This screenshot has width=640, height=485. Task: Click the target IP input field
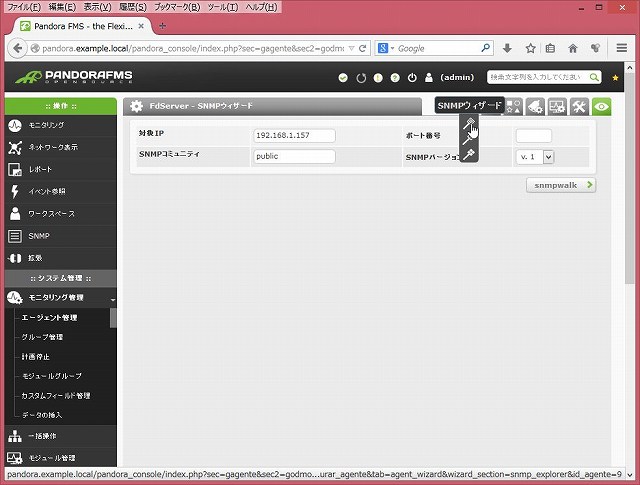click(294, 136)
